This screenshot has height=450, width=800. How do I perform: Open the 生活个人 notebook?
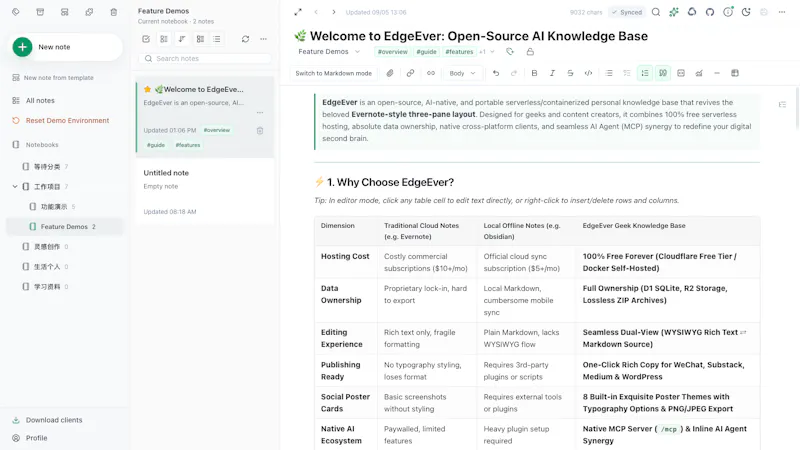[x=47, y=266]
